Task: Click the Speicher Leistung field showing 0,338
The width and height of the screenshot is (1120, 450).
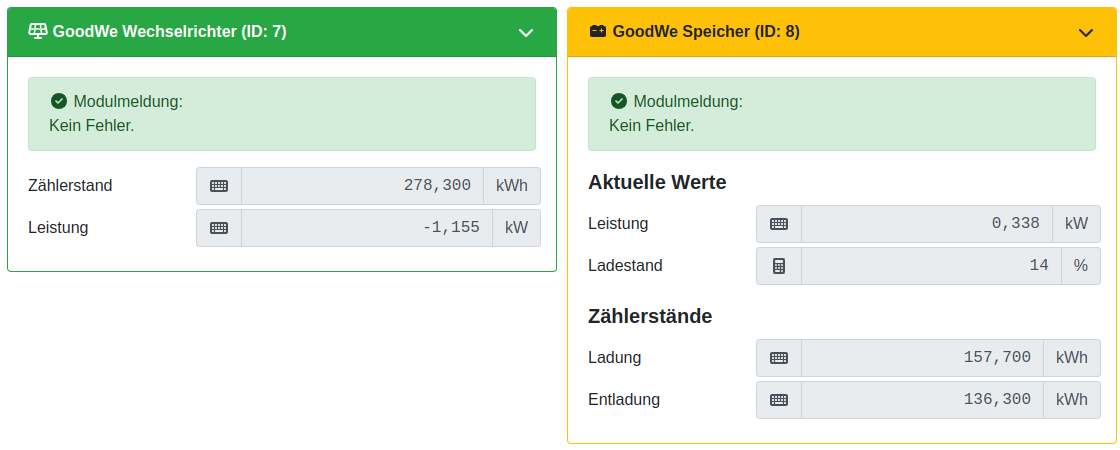Action: tap(926, 224)
